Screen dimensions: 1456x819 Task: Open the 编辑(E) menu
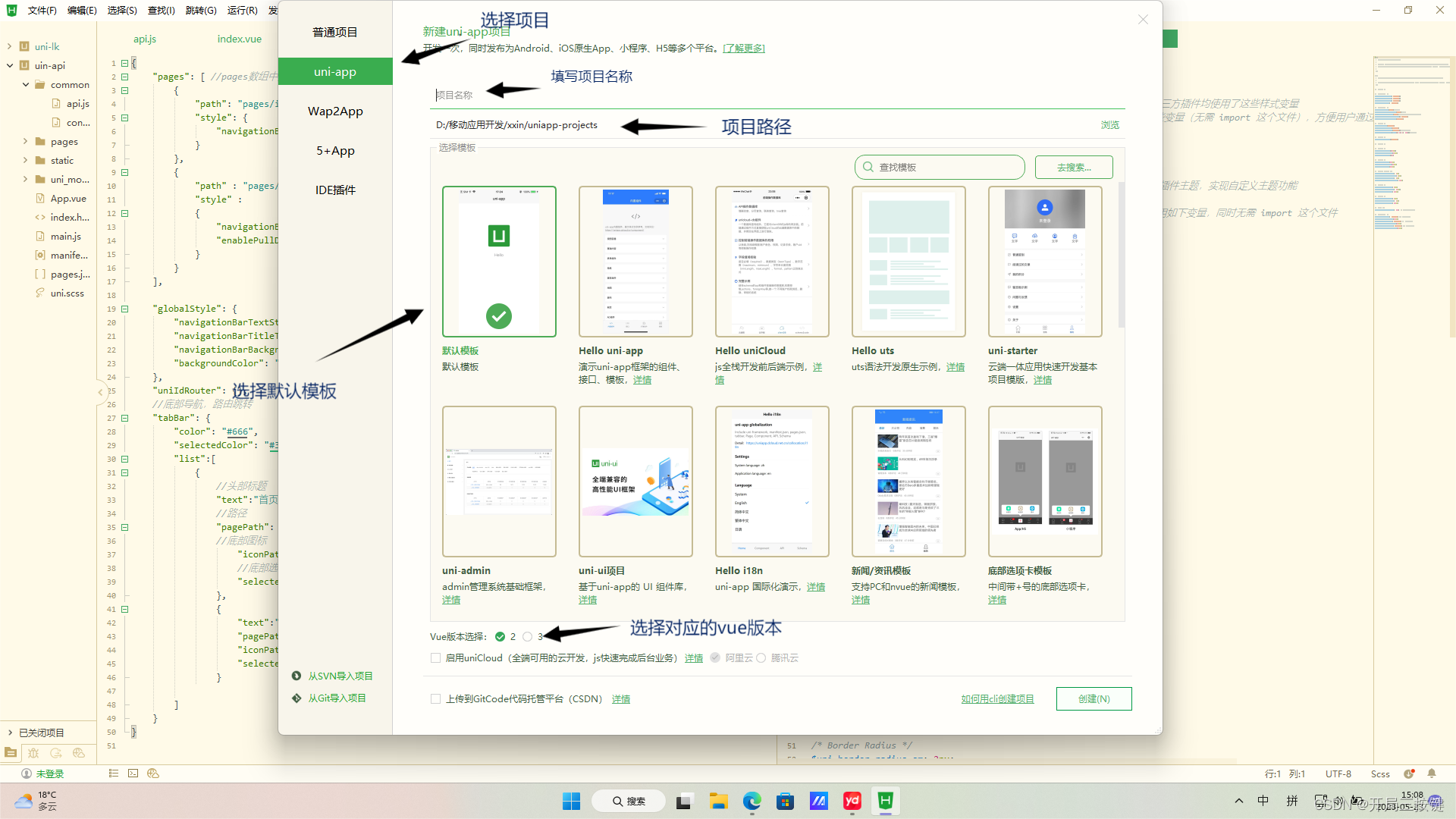(x=82, y=11)
